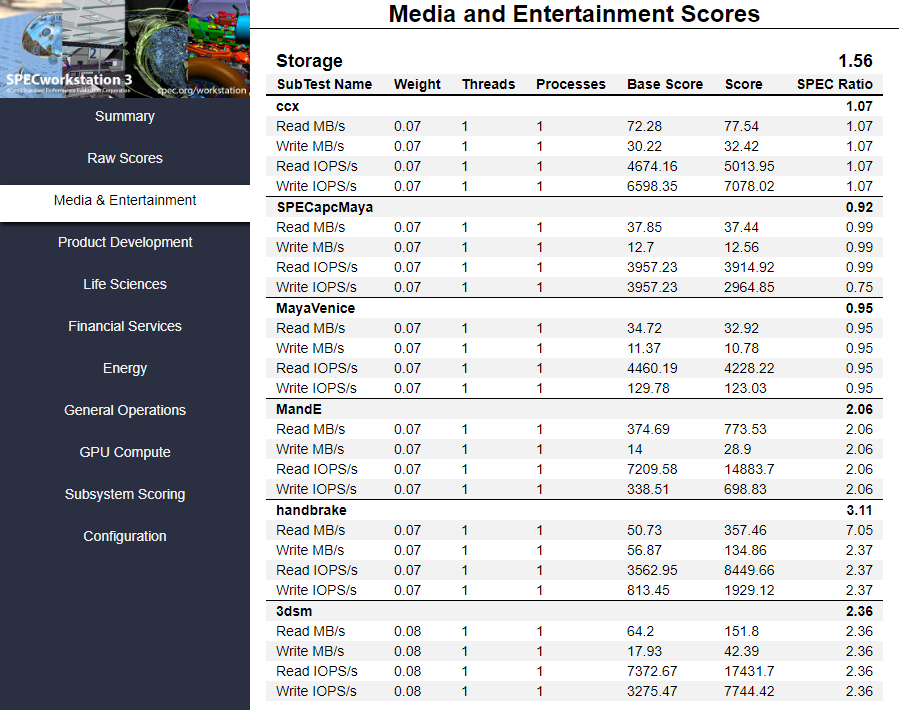Click MayaVenice score 4228.22
This screenshot has height=710, width=899.
749,368
